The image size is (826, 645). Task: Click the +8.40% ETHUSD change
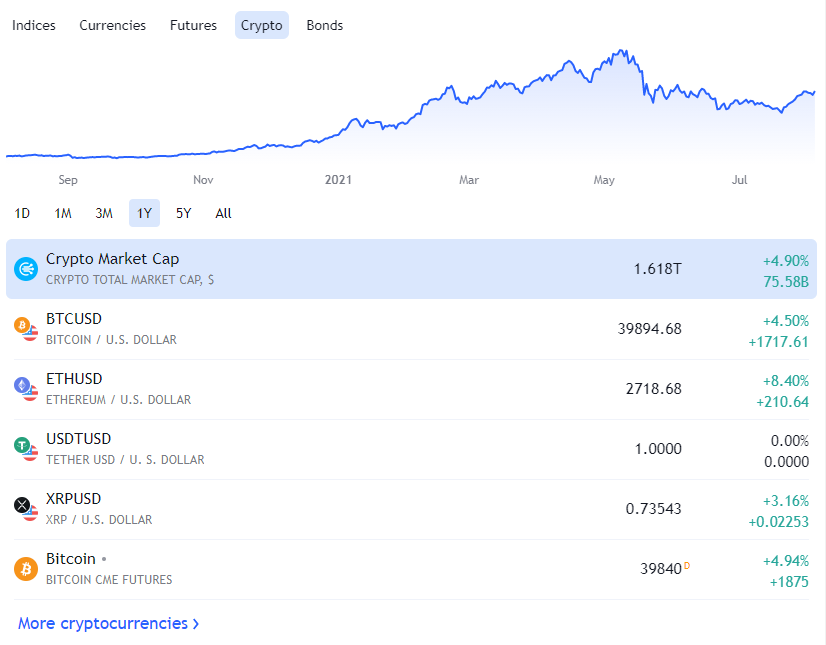point(785,381)
